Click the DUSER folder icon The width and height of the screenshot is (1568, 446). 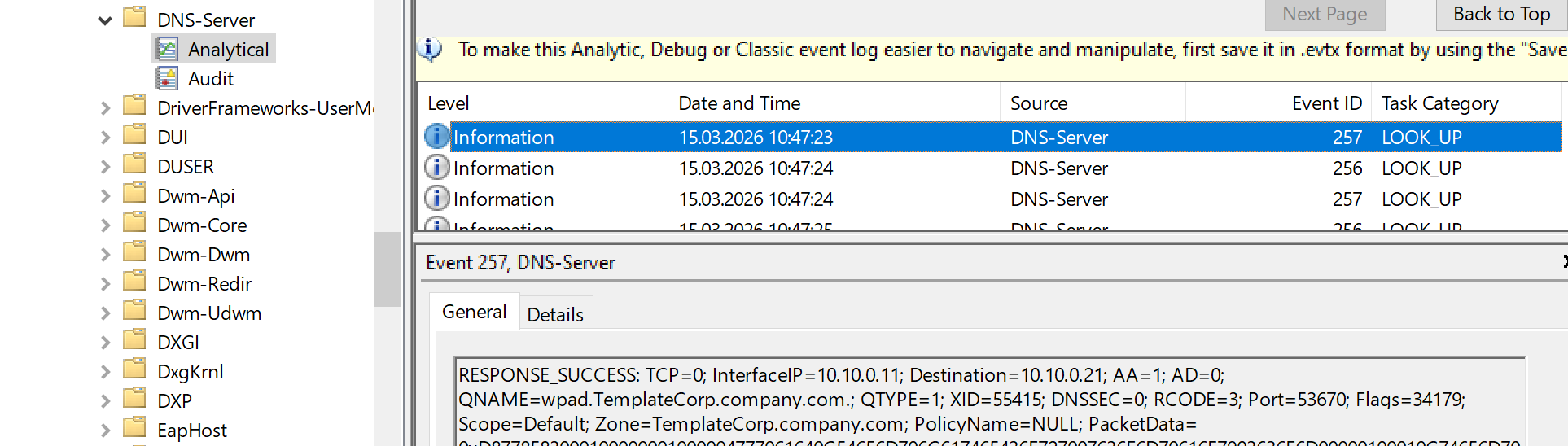click(x=134, y=164)
